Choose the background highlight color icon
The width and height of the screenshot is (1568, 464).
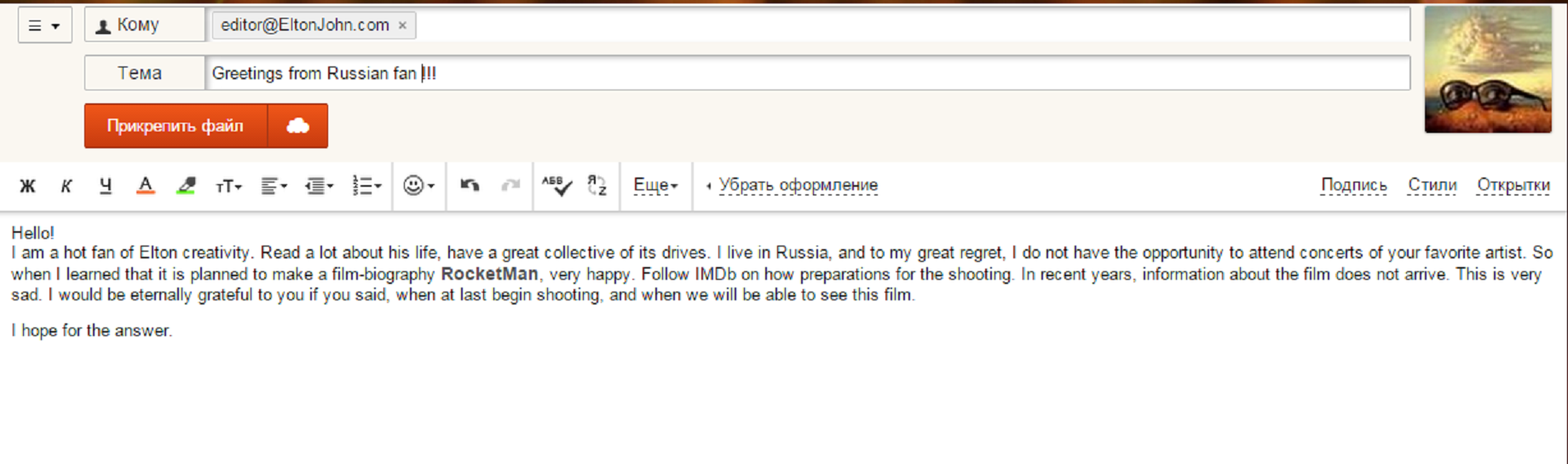(x=186, y=186)
